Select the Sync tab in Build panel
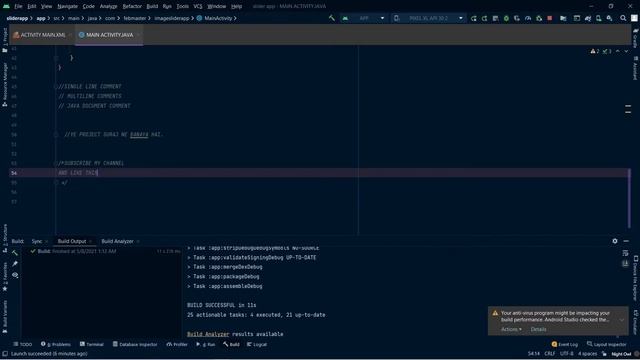The width and height of the screenshot is (640, 360). pyautogui.click(x=37, y=241)
